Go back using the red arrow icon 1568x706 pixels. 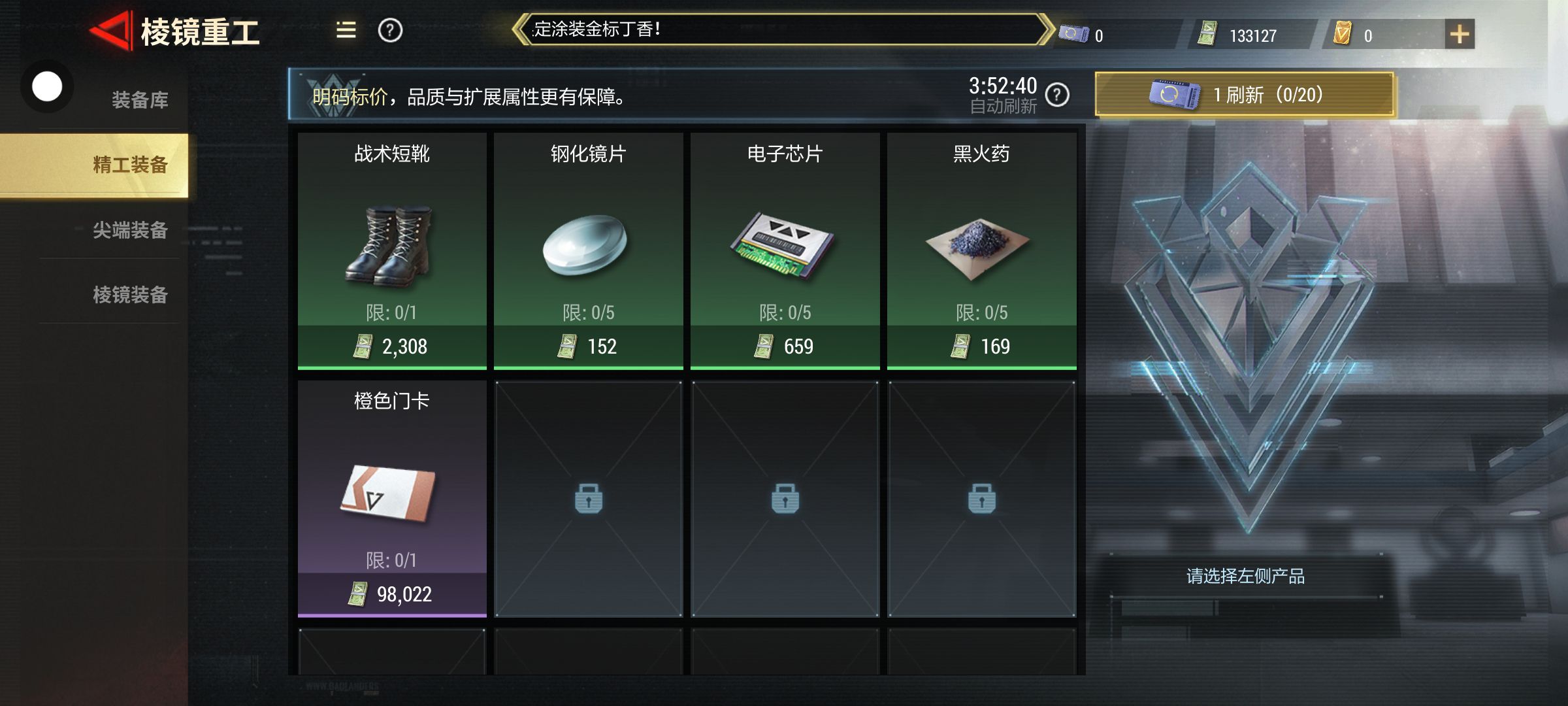pos(110,30)
